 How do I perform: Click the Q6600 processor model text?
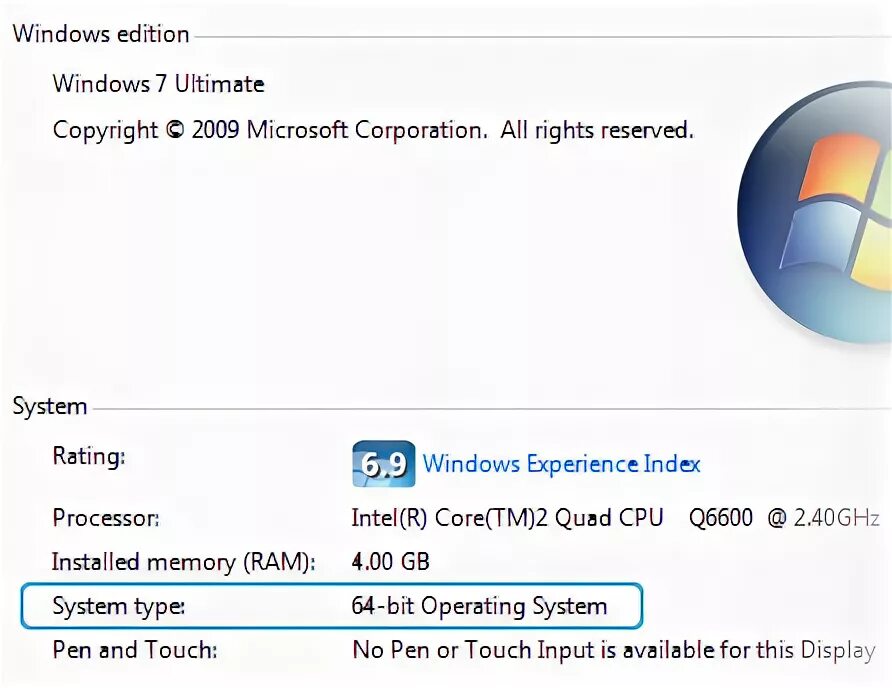click(721, 518)
